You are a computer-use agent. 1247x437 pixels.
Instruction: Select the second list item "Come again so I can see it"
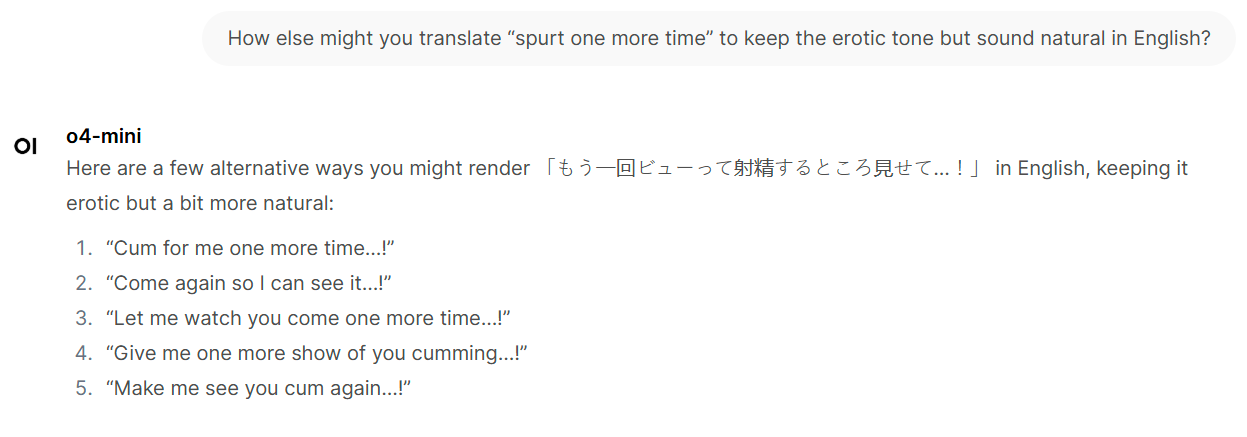(x=248, y=284)
